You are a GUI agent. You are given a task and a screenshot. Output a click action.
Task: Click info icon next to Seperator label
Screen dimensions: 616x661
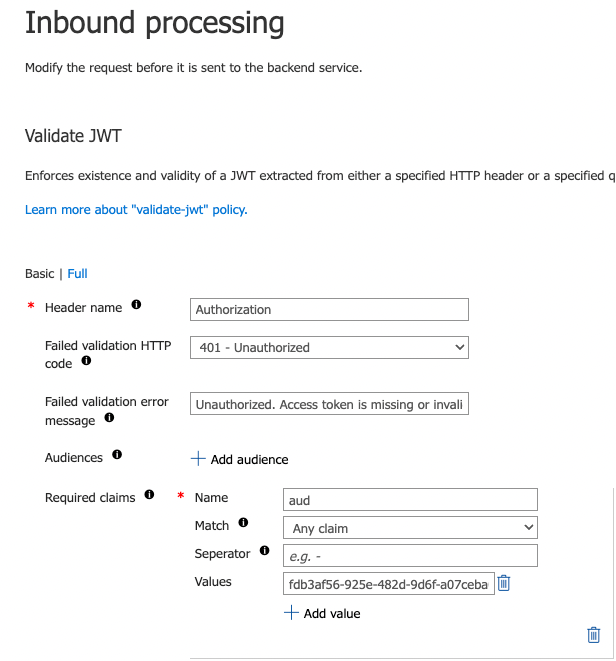264,551
